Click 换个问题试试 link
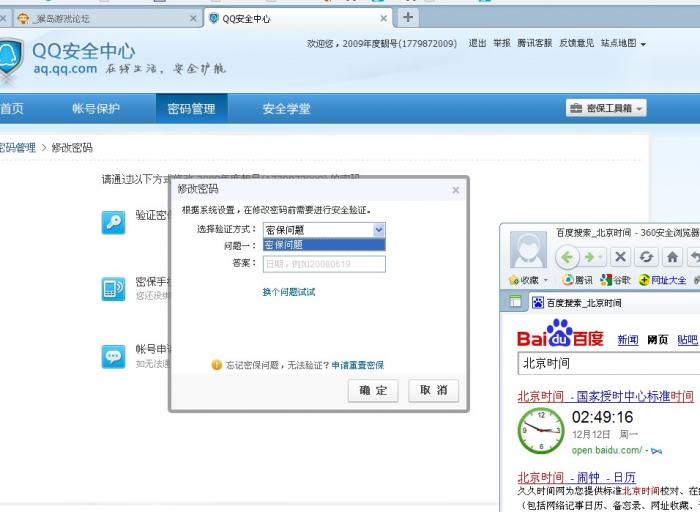 click(288, 292)
